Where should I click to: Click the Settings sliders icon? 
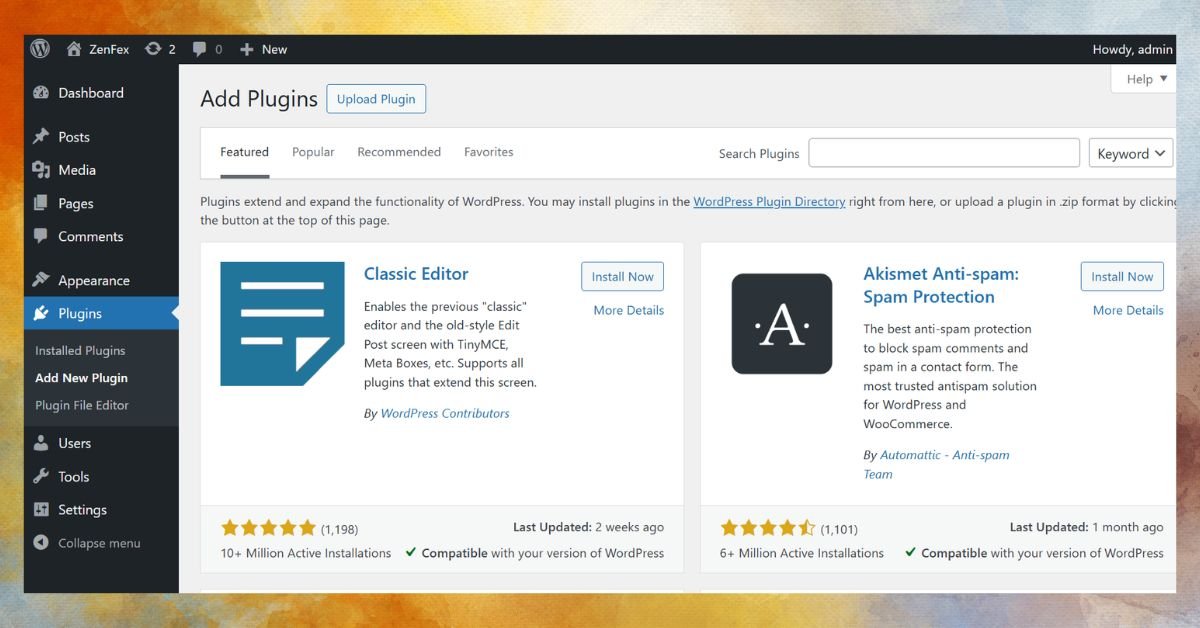41,510
